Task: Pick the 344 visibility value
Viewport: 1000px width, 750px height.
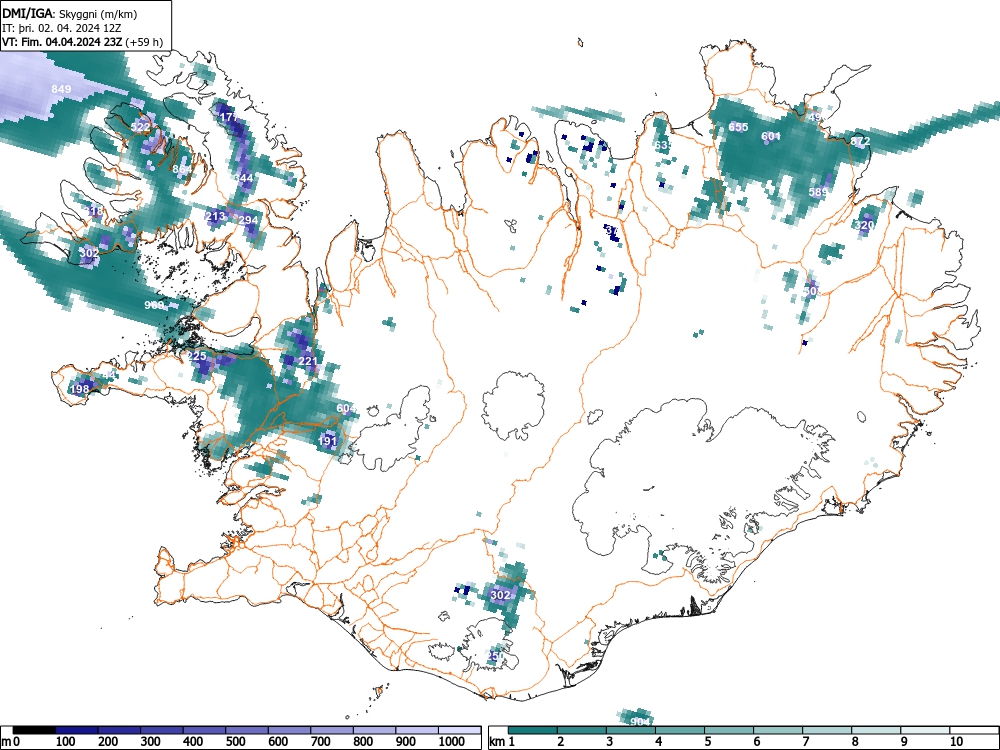Action: 243,178
